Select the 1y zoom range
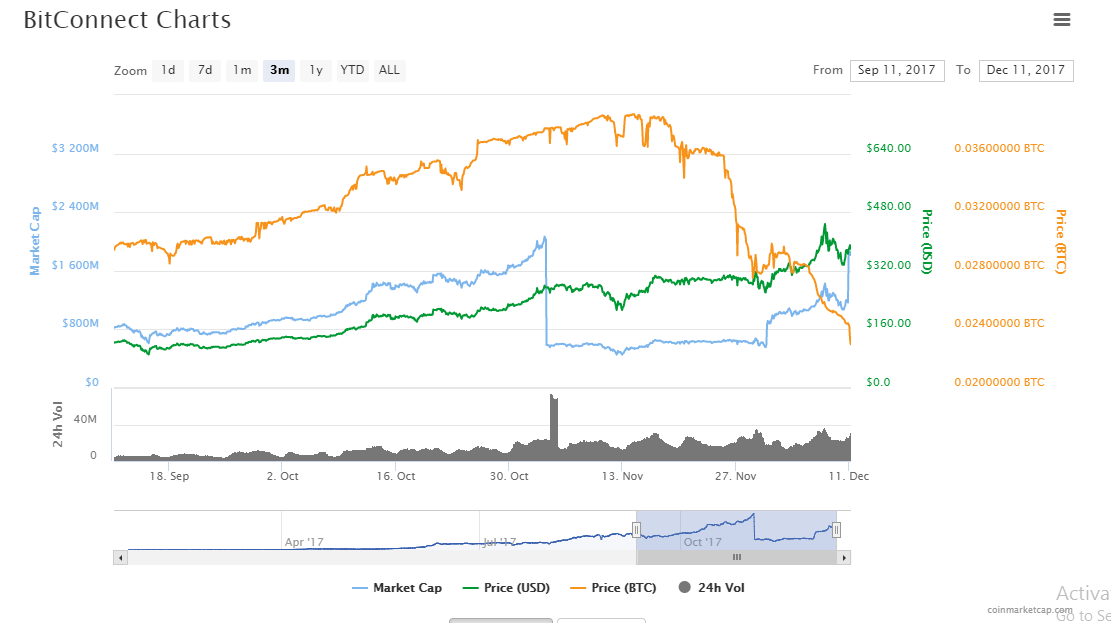Viewport: 1111px width, 623px height. (316, 70)
